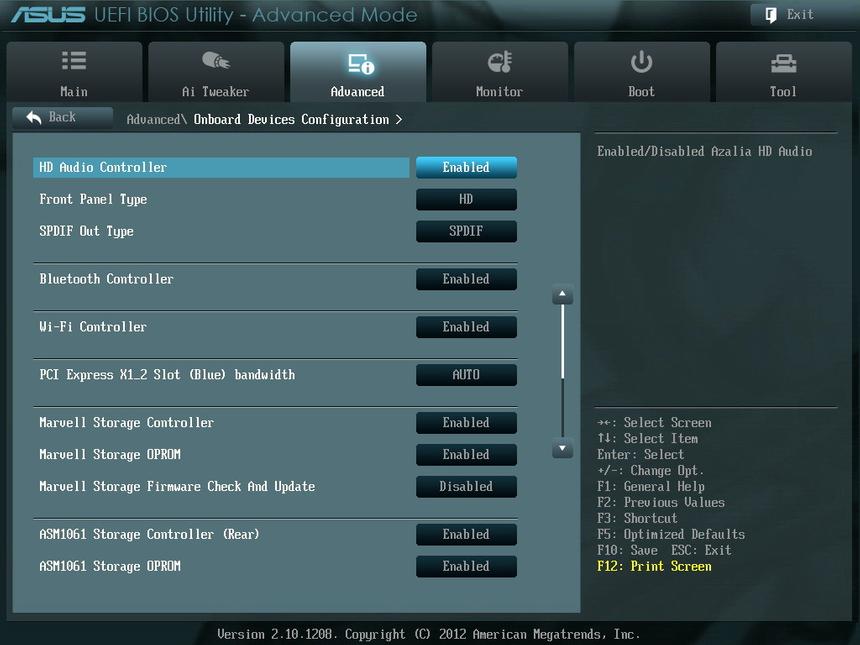This screenshot has width=860, height=645.
Task: Click the Marvell Storage Controller Enabled button
Action: click(466, 422)
